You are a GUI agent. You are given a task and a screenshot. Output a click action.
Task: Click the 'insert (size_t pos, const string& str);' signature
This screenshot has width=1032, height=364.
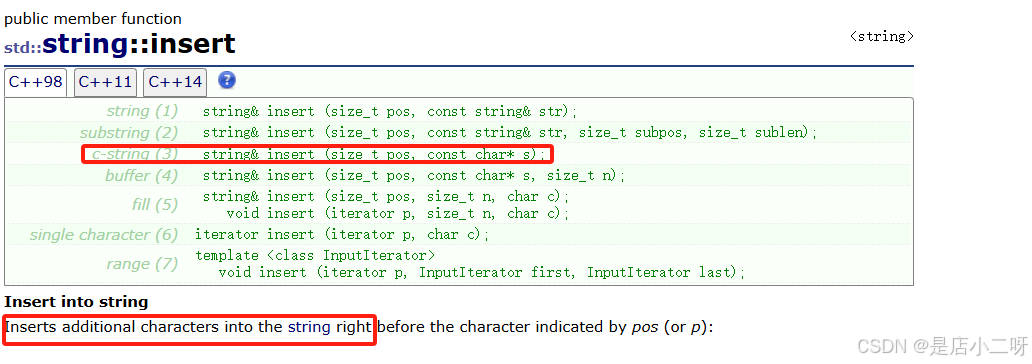tap(390, 111)
